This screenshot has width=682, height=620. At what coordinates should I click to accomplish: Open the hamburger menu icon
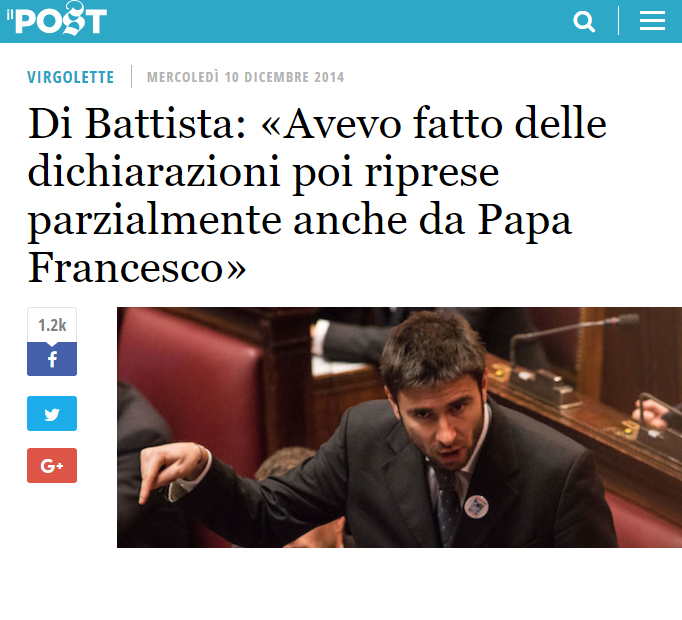(652, 21)
